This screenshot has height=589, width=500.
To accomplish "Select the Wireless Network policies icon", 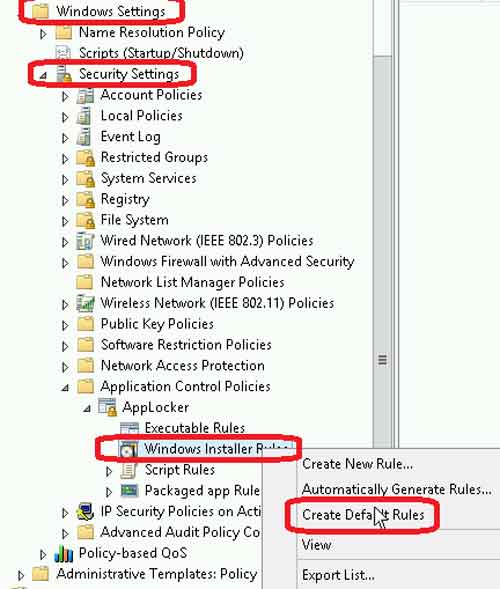I will tap(85, 304).
